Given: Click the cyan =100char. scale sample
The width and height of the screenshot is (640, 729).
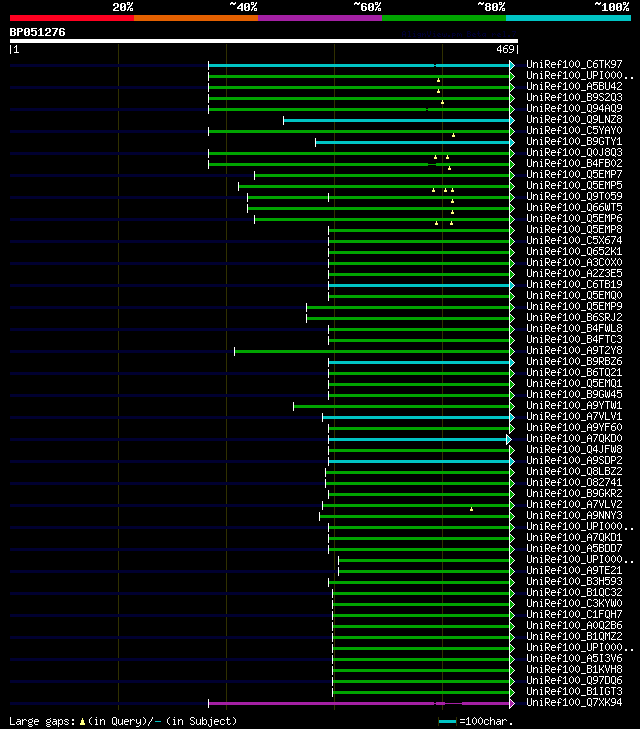Looking at the screenshot, I should pyautogui.click(x=447, y=722).
